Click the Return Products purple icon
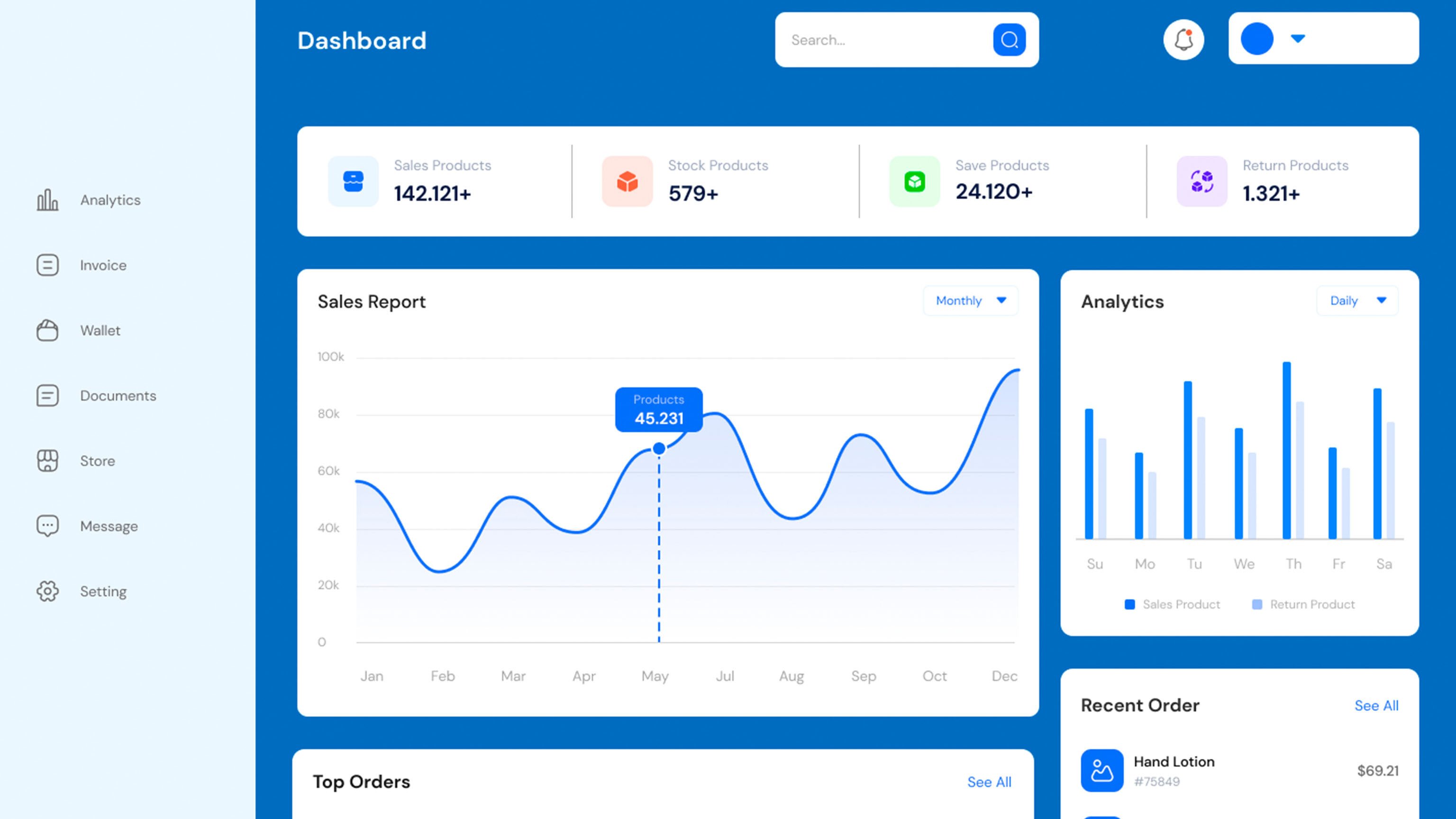 pyautogui.click(x=1202, y=182)
